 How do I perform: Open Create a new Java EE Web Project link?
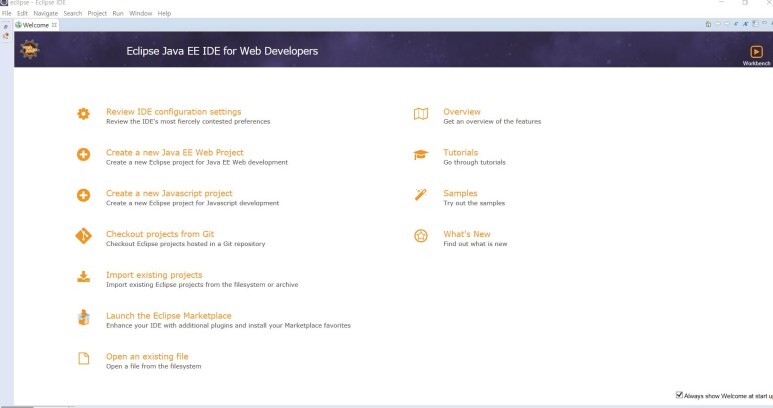175,153
